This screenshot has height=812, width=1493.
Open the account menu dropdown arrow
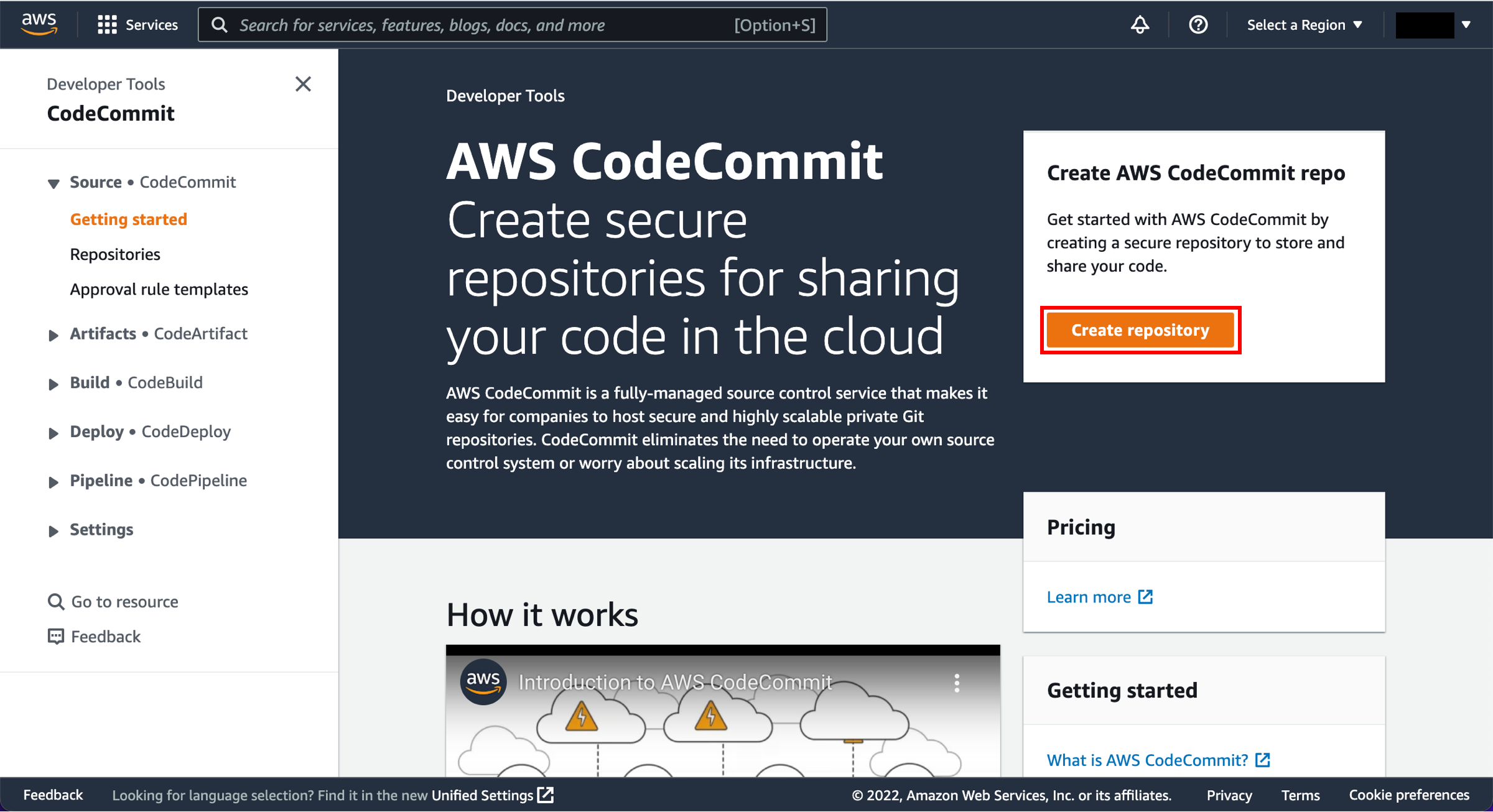(1466, 25)
